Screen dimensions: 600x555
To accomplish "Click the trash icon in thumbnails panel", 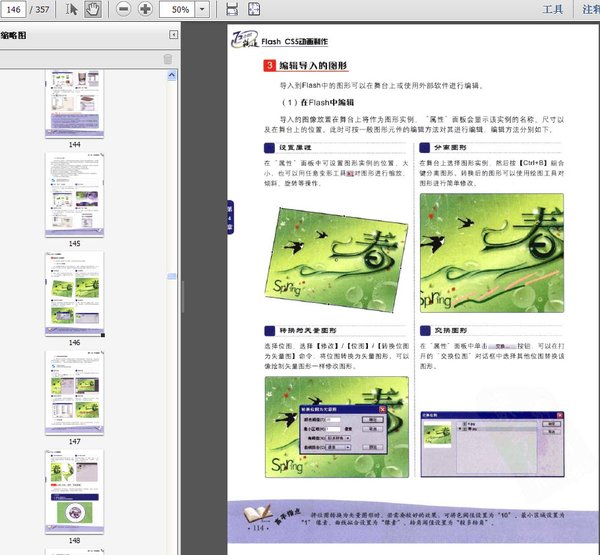I will tap(168, 59).
